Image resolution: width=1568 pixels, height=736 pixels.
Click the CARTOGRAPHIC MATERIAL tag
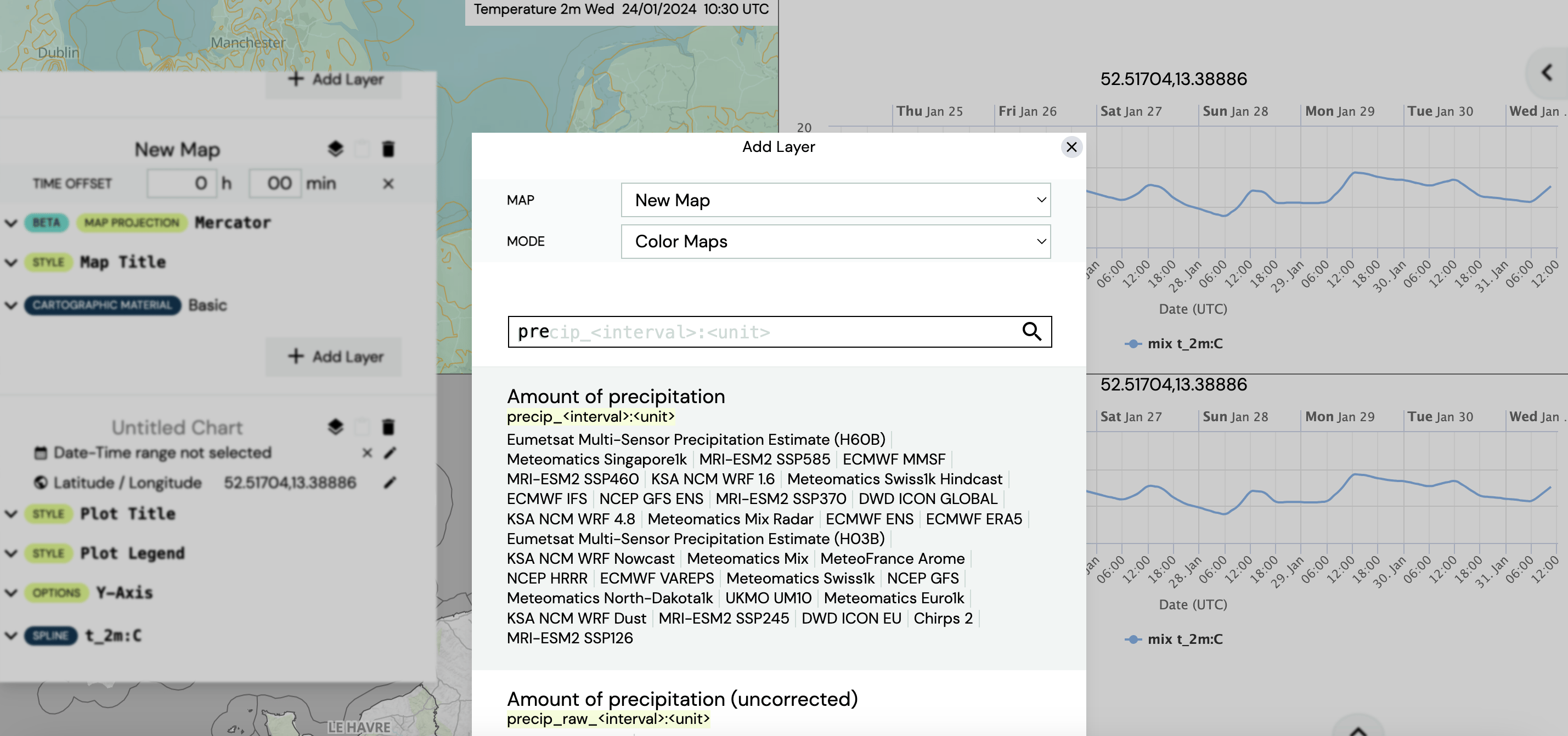102,305
